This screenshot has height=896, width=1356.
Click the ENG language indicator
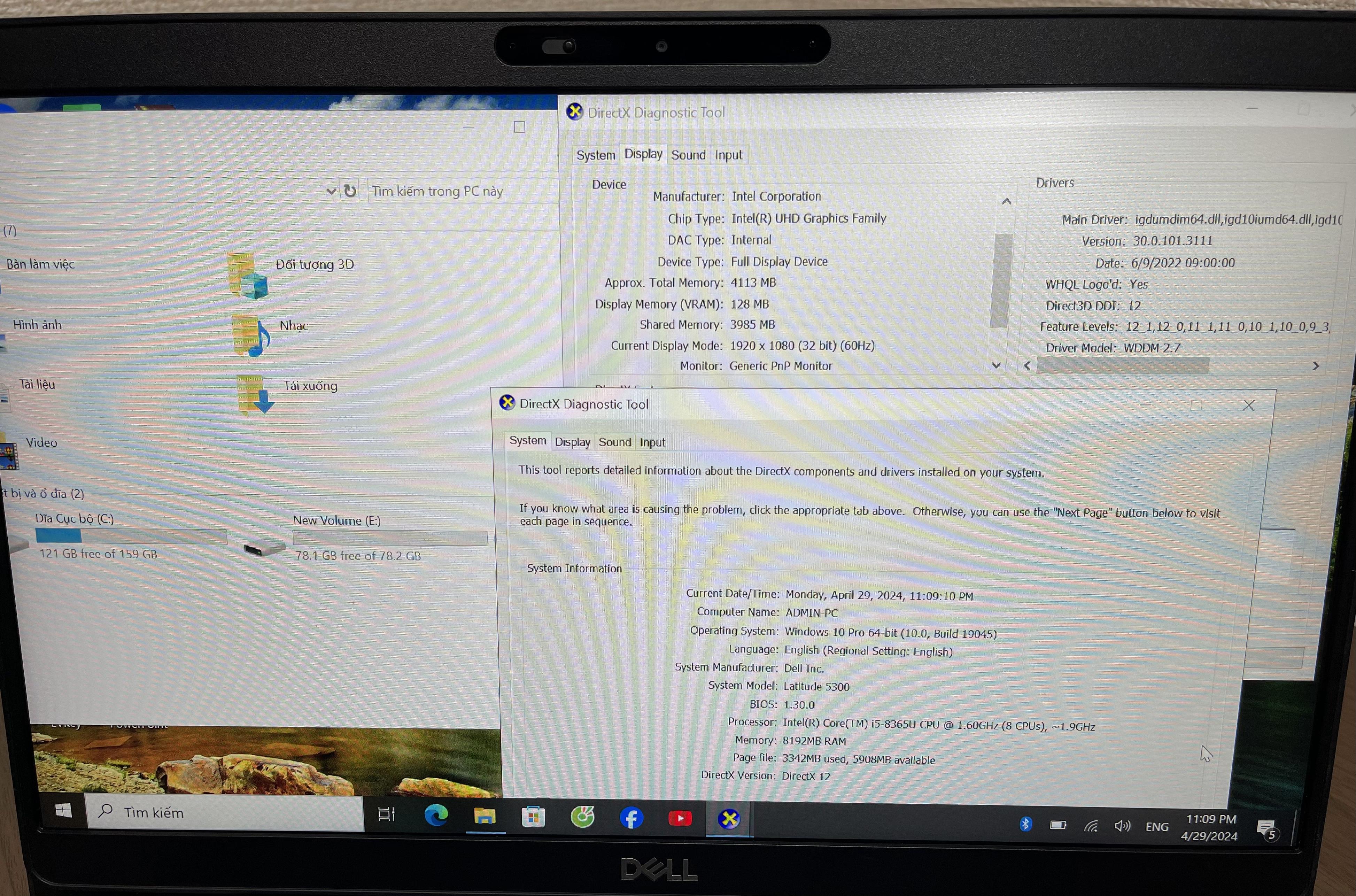pyautogui.click(x=1157, y=827)
